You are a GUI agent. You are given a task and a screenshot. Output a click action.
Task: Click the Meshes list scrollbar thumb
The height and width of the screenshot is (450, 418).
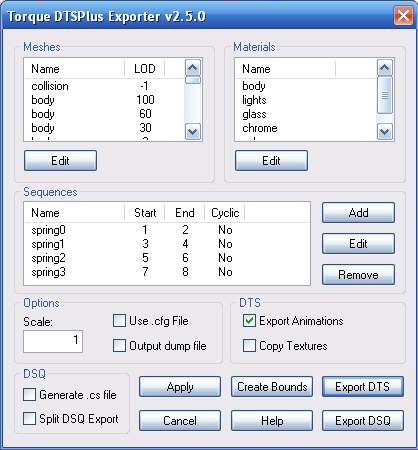pyautogui.click(x=193, y=80)
